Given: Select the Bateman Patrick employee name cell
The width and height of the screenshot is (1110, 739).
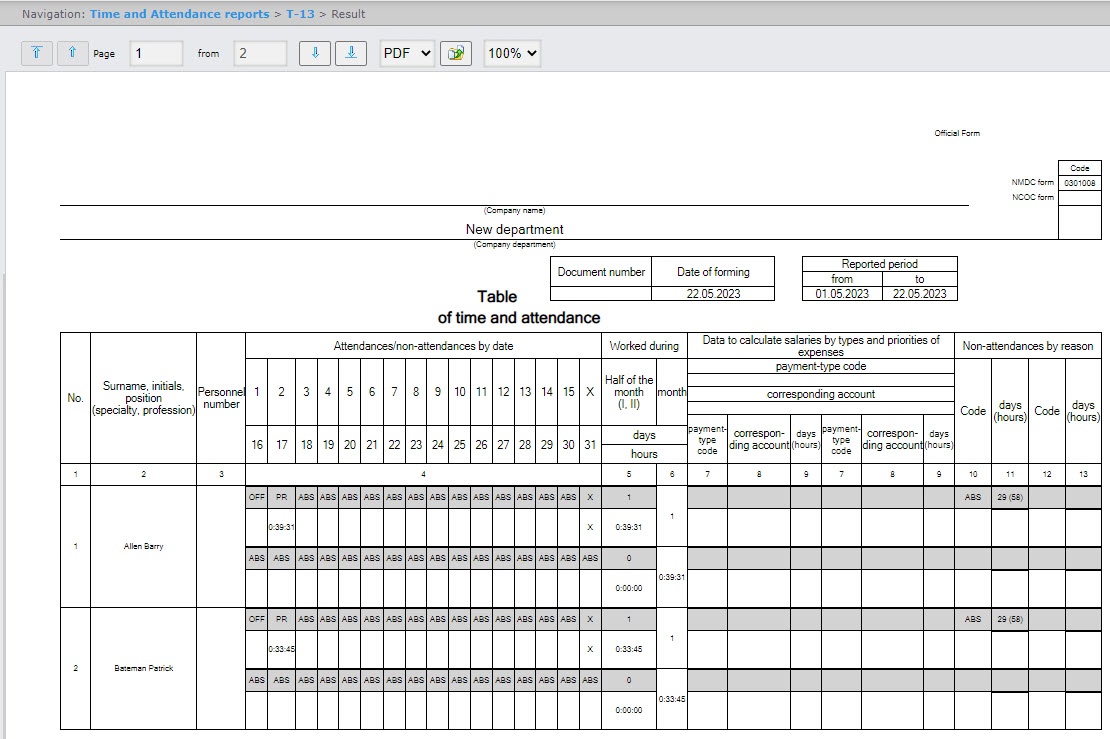Looking at the screenshot, I should 143,668.
